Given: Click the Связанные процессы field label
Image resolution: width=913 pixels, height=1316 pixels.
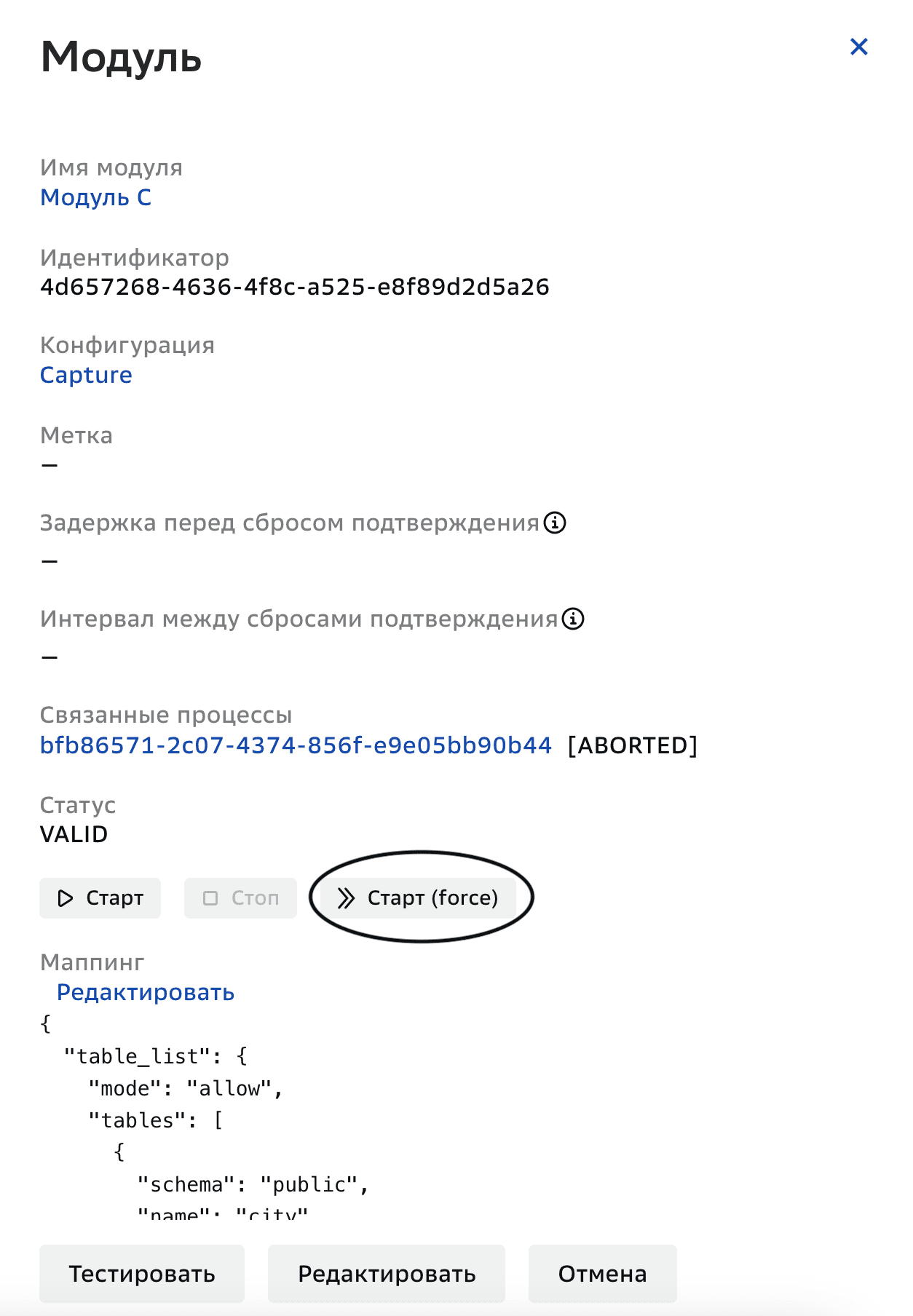Looking at the screenshot, I should click(x=166, y=715).
